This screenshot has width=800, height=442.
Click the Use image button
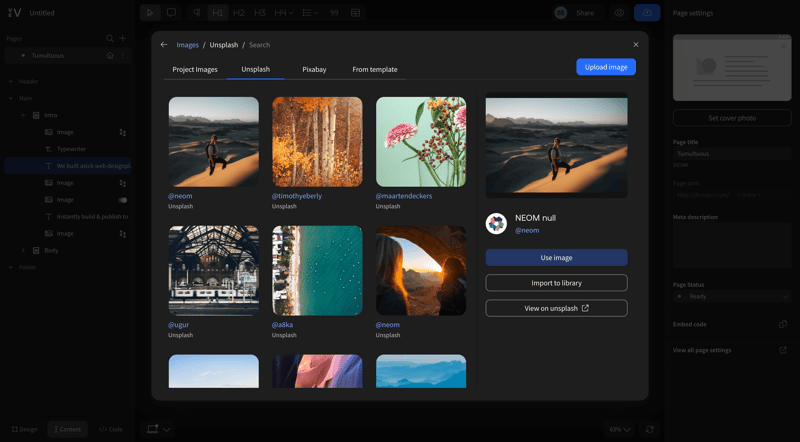pos(557,258)
